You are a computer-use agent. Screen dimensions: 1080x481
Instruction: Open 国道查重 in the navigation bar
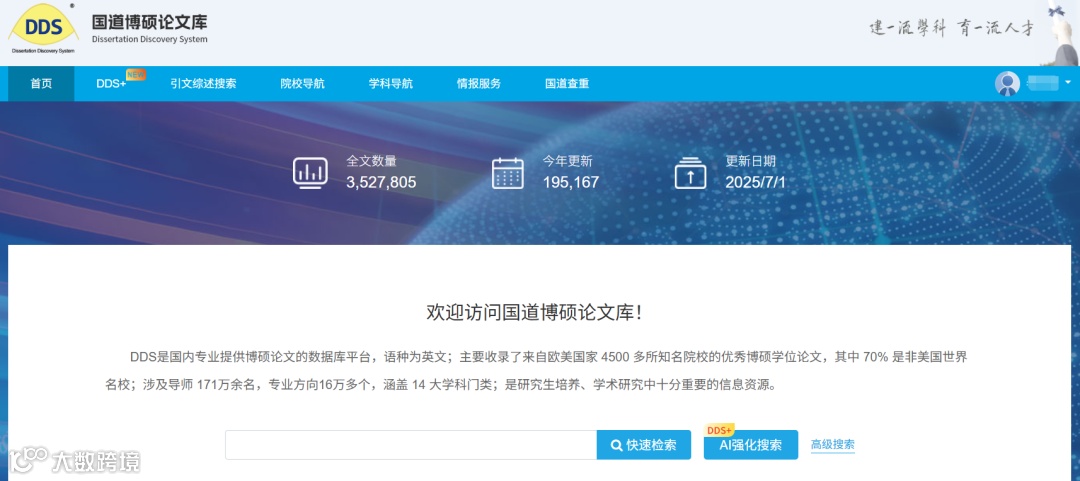coord(567,84)
